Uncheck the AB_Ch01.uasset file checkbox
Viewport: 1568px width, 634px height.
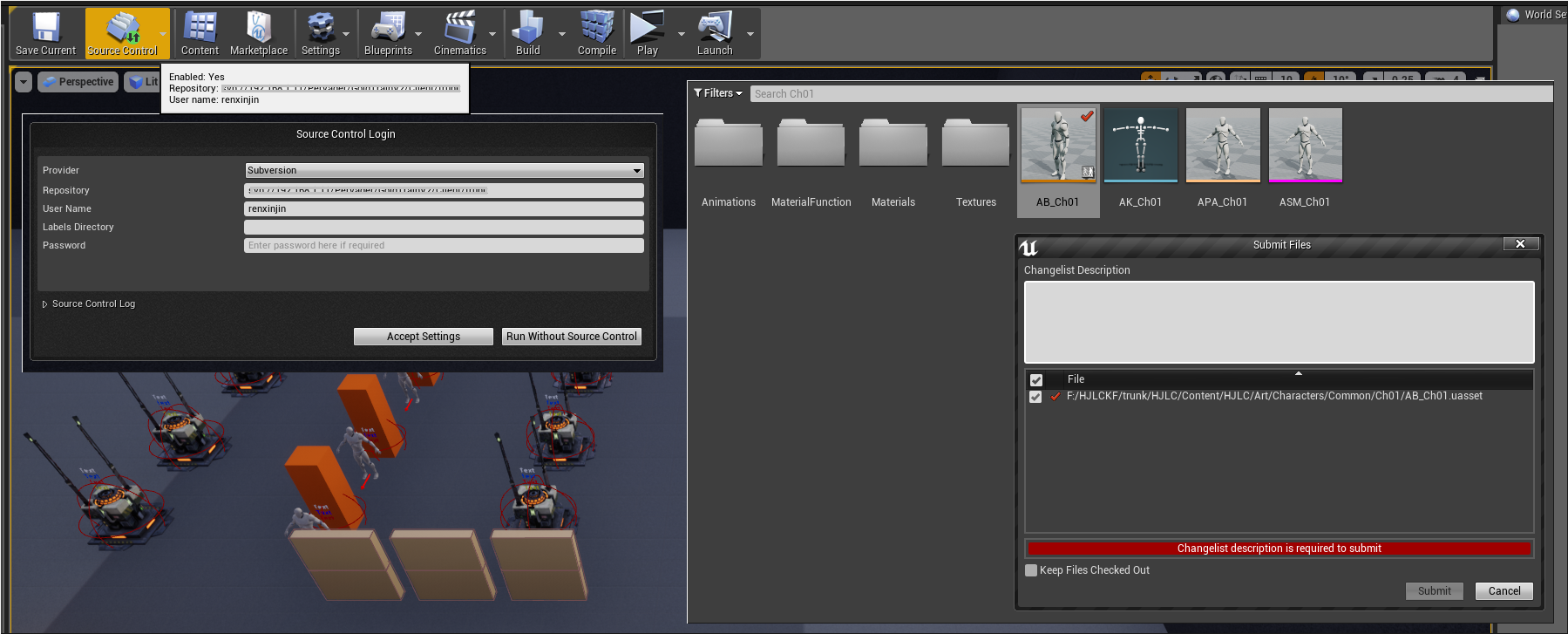click(1035, 397)
